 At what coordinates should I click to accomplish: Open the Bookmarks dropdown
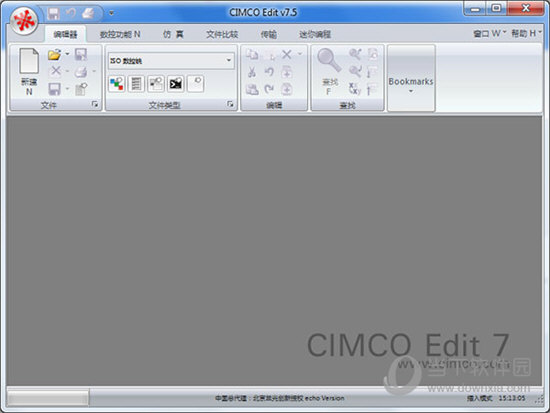pos(411,78)
